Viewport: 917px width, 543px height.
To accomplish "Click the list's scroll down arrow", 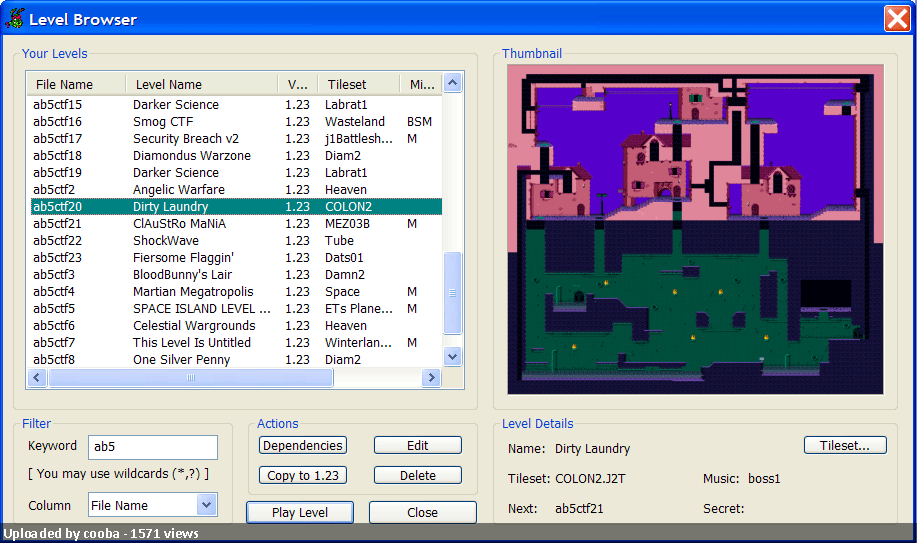I will pyautogui.click(x=452, y=356).
